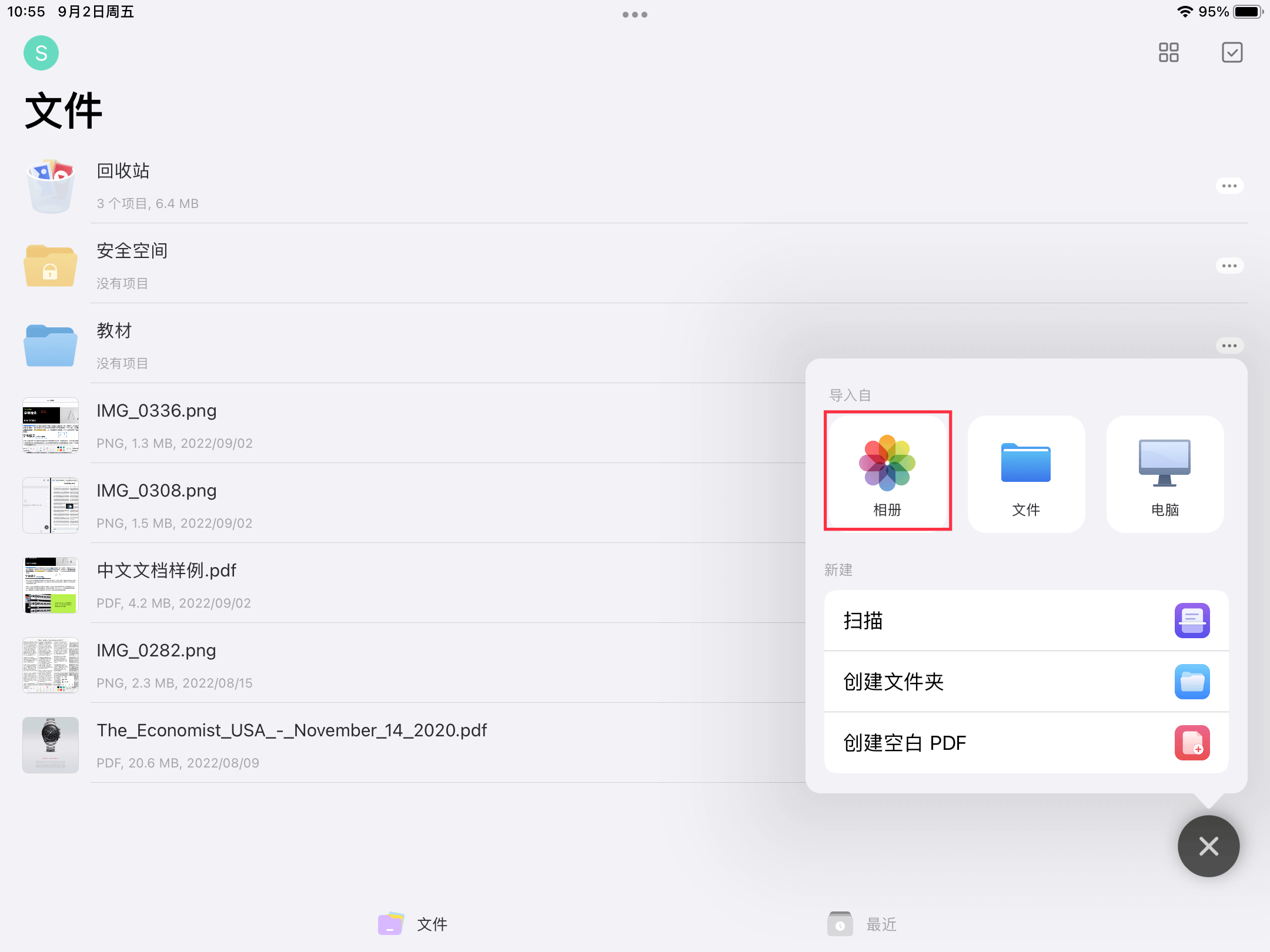Tap the blue create folder icon

pos(1192,682)
